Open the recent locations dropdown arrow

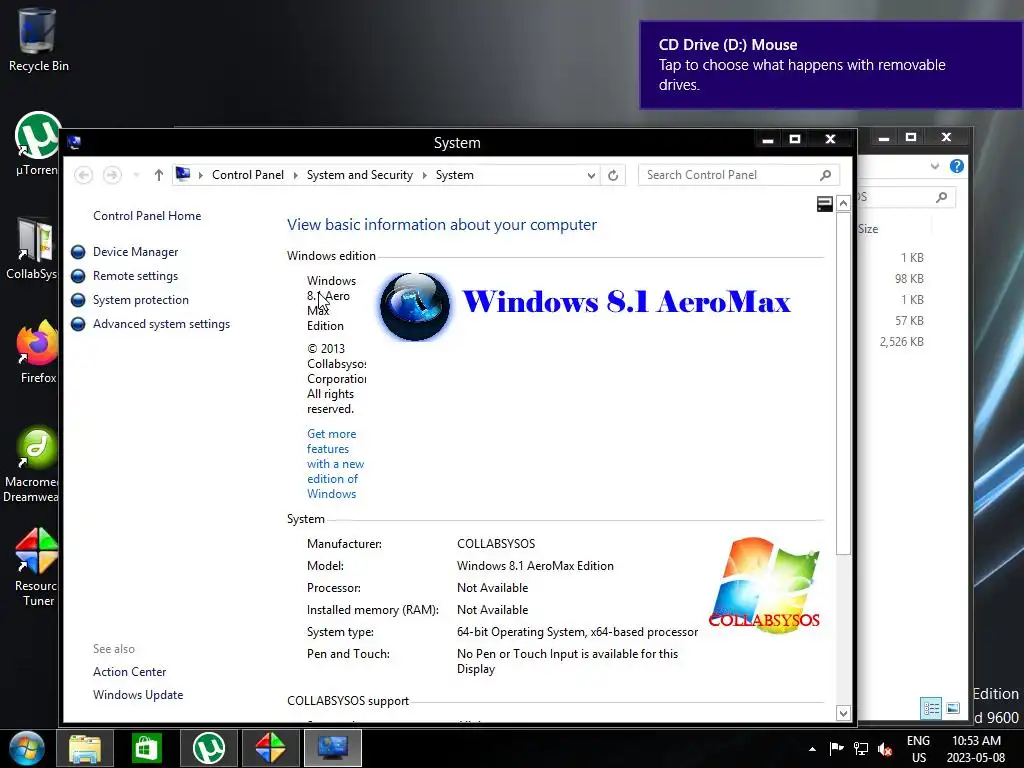[x=136, y=175]
